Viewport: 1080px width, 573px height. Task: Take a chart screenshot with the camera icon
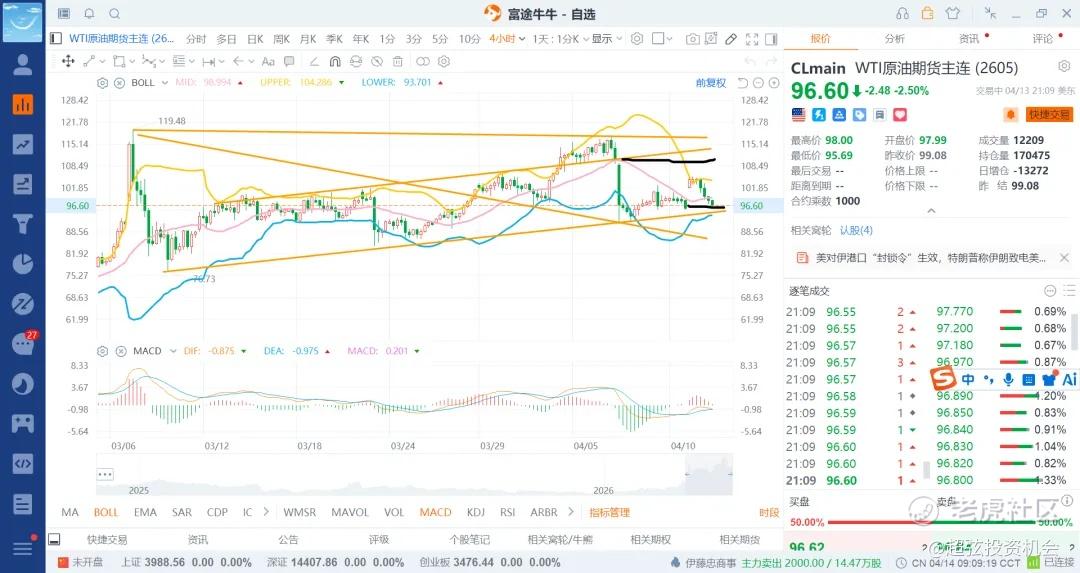click(693, 39)
